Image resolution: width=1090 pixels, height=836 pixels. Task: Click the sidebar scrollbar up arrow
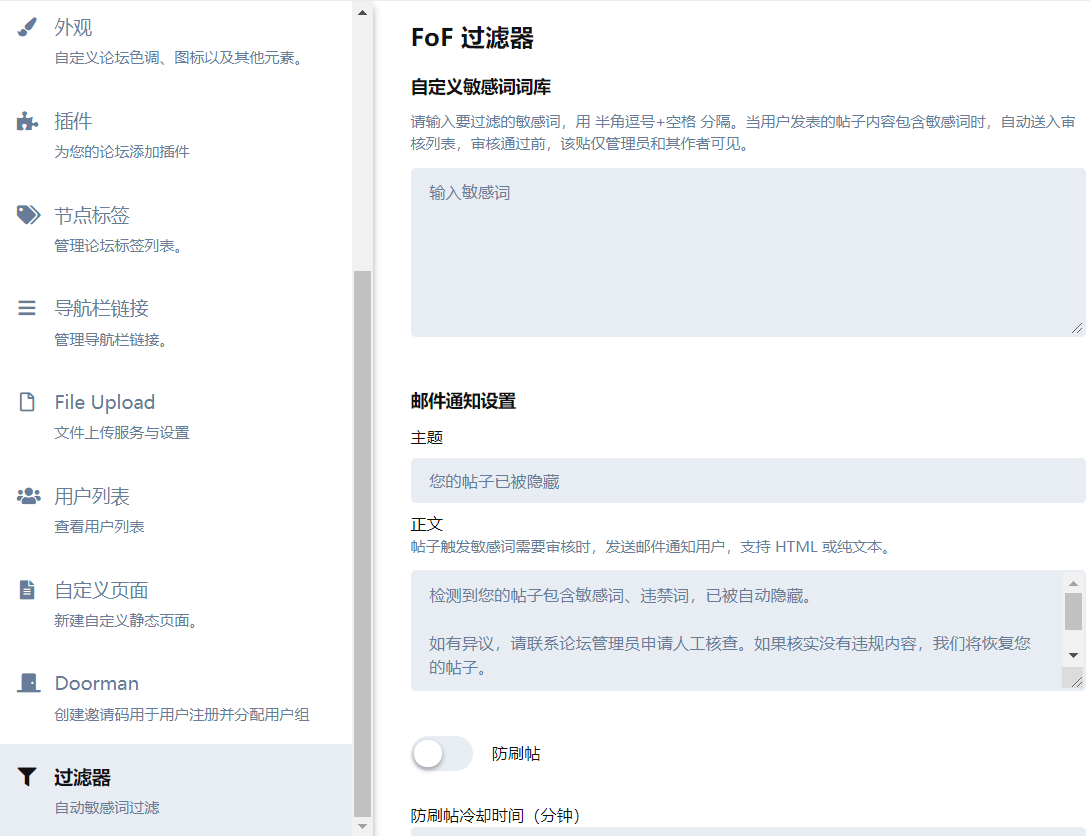[x=363, y=11]
